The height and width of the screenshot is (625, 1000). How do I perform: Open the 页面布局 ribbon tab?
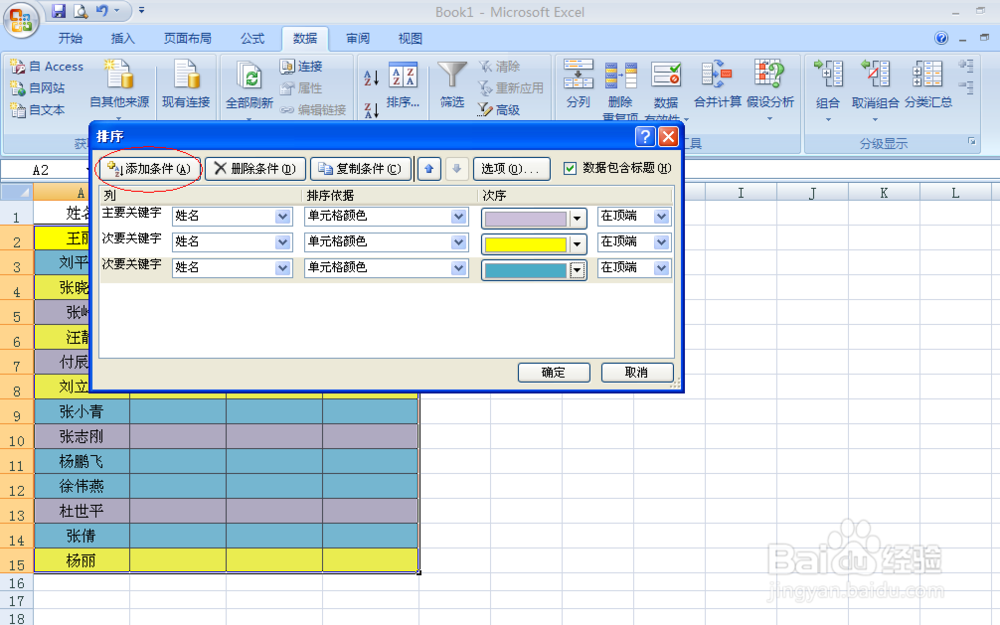pyautogui.click(x=188, y=39)
